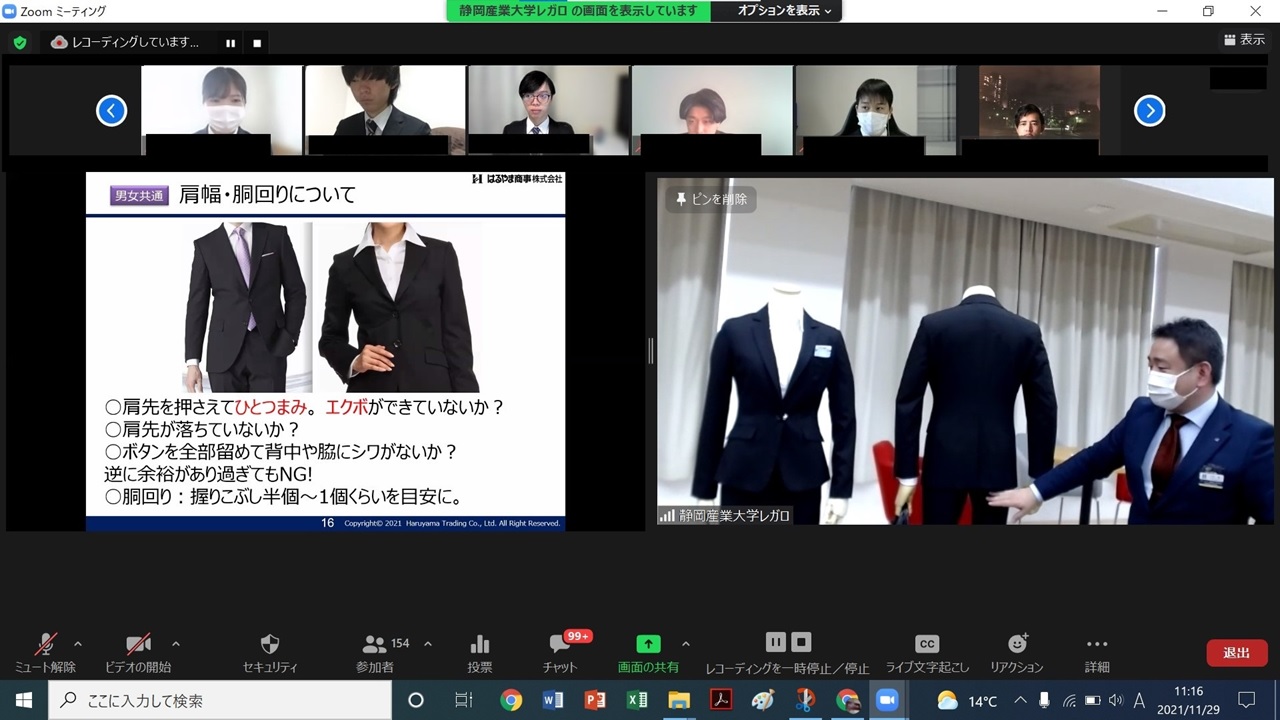Stop recording from top indicator bar
The width and height of the screenshot is (1280, 720).
[257, 43]
